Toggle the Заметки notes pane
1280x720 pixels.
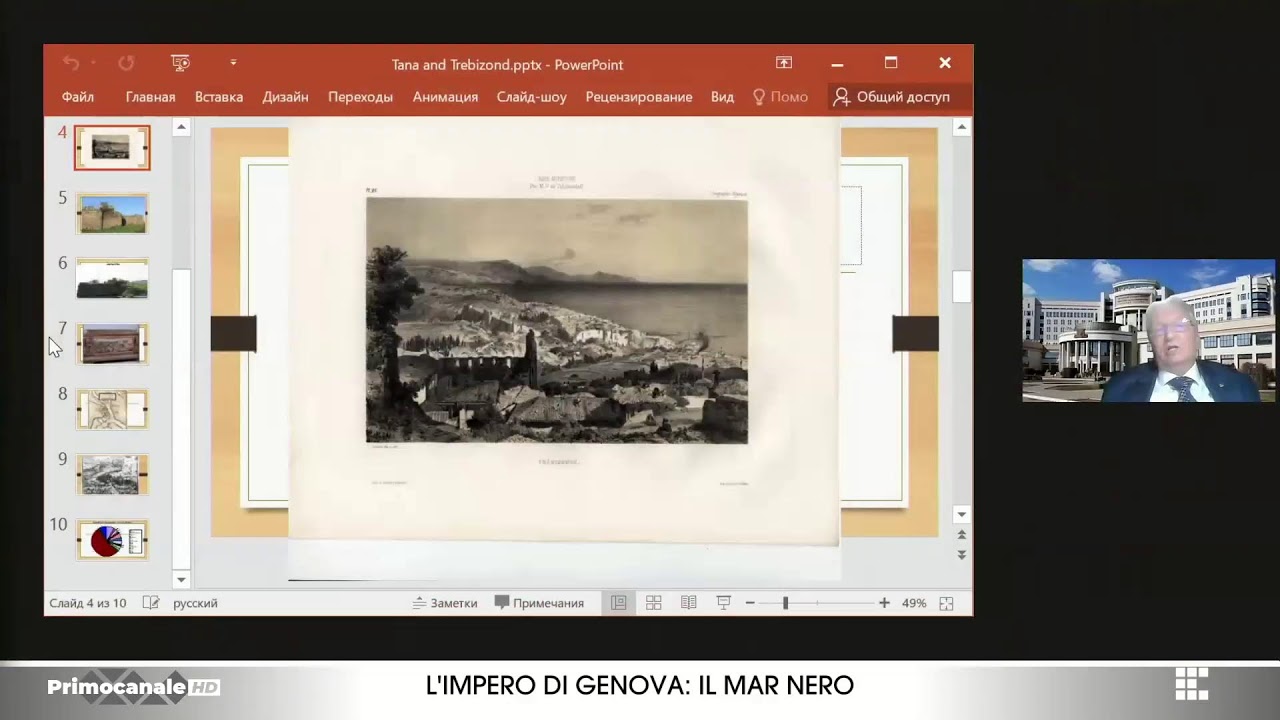click(x=445, y=603)
